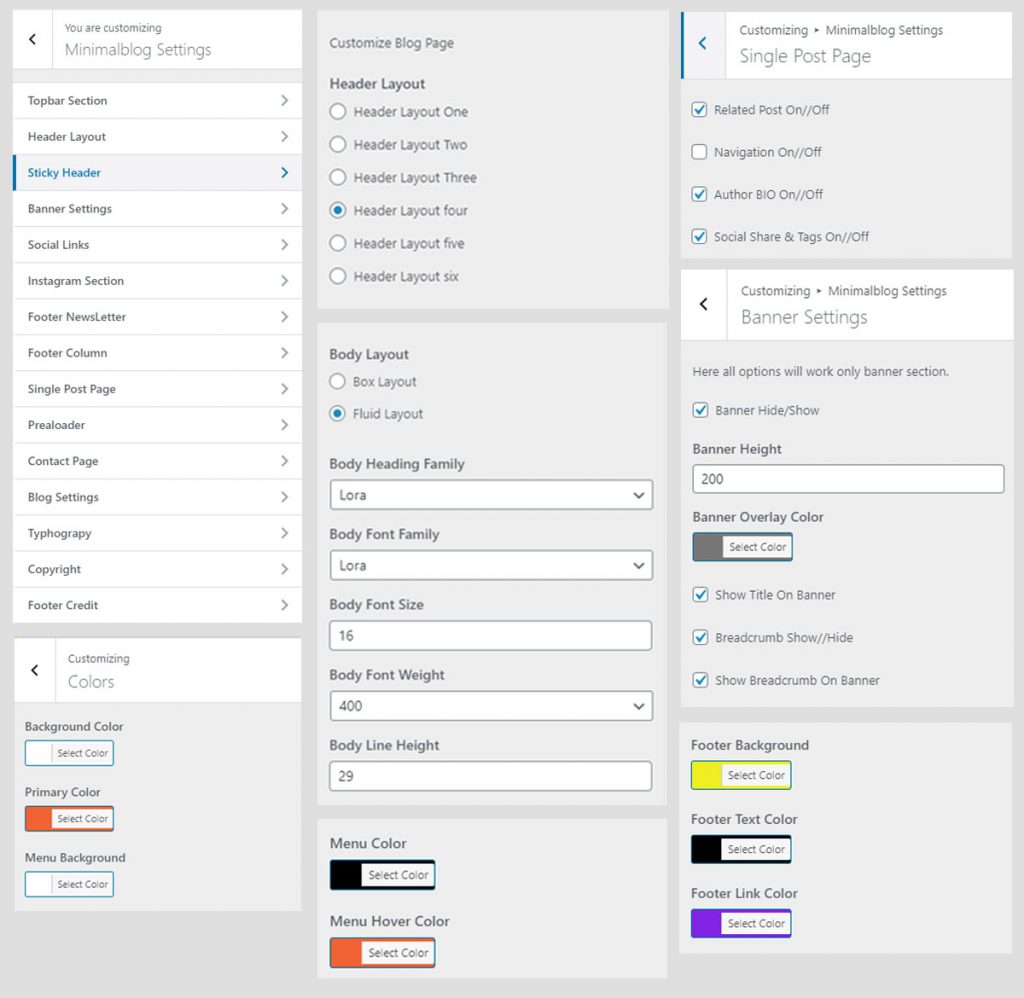Screen dimensions: 1024x998
Task: Open the Prealoader section
Action: pyautogui.click(x=157, y=425)
